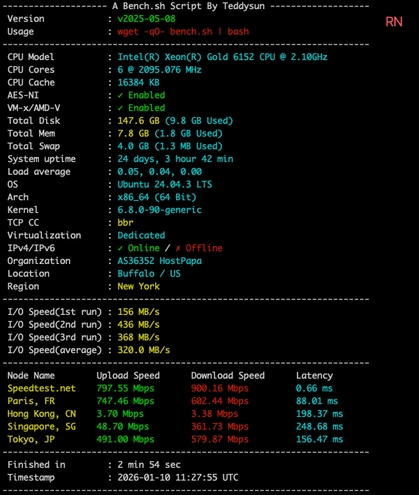The width and height of the screenshot is (419, 495).
Task: Click the version string v2025-05-08
Action: pos(146,19)
